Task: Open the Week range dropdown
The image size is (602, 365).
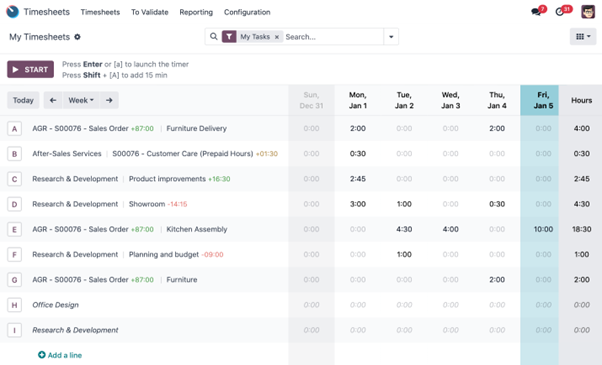Action: pos(81,100)
